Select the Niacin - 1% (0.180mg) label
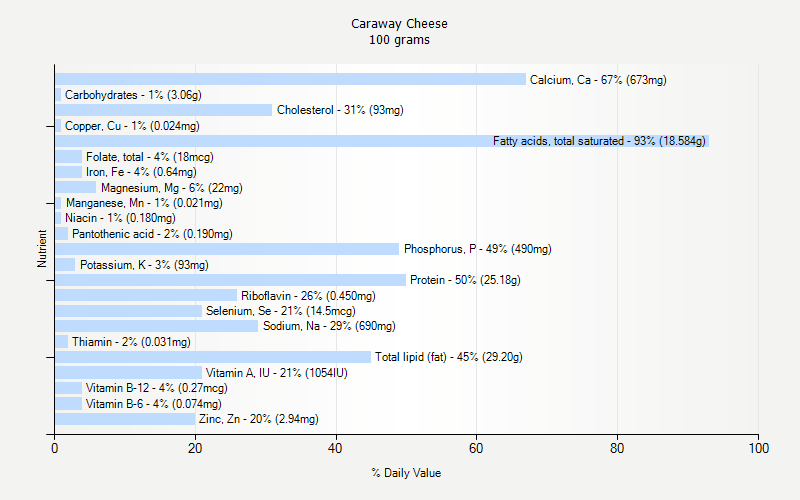 tap(120, 218)
